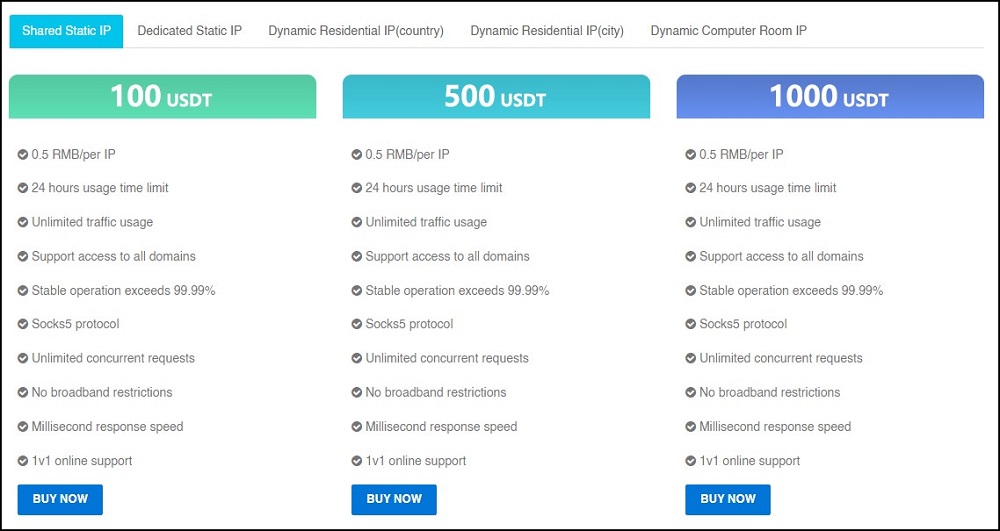Click checkmark next to Stable operation exceeds 99.99% in 100 USDT plan
This screenshot has height=531, width=1000.
(x=22, y=291)
